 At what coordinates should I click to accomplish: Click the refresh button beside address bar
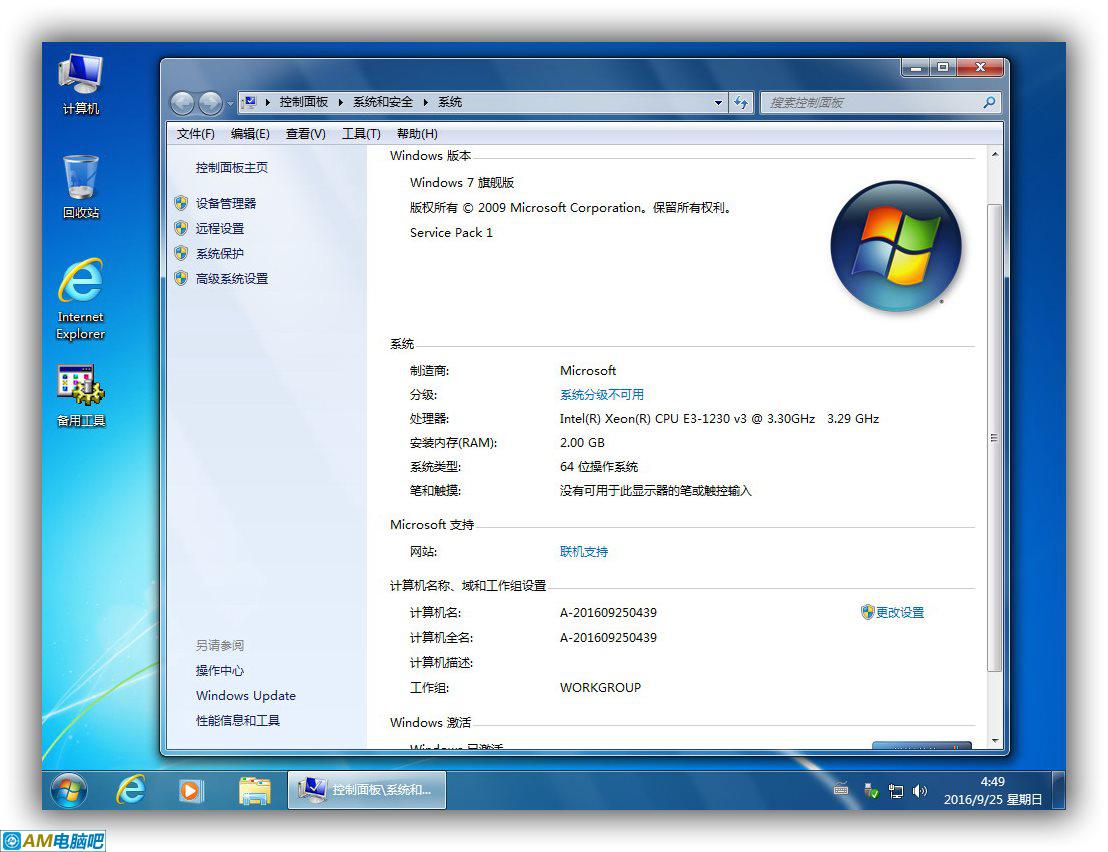(741, 102)
